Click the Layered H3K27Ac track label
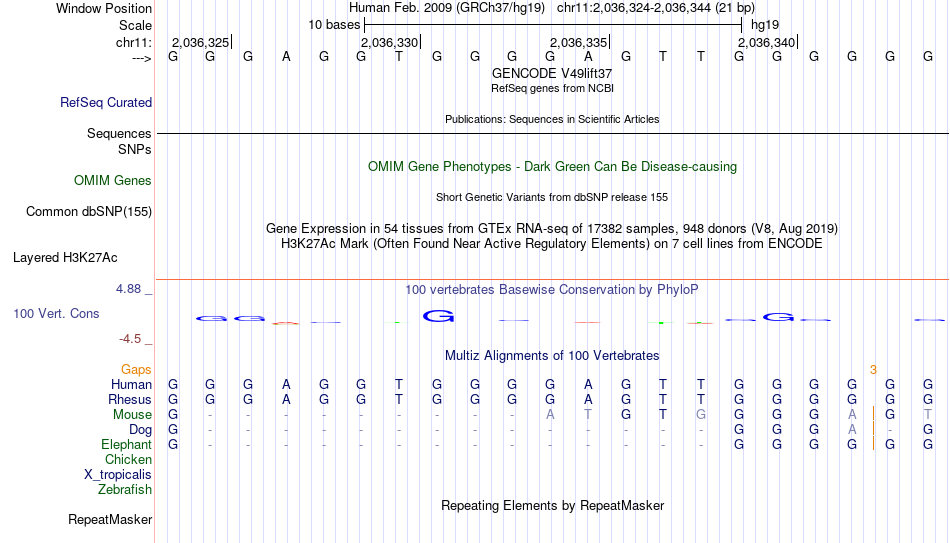Viewport: 950px width, 543px height. click(x=65, y=258)
